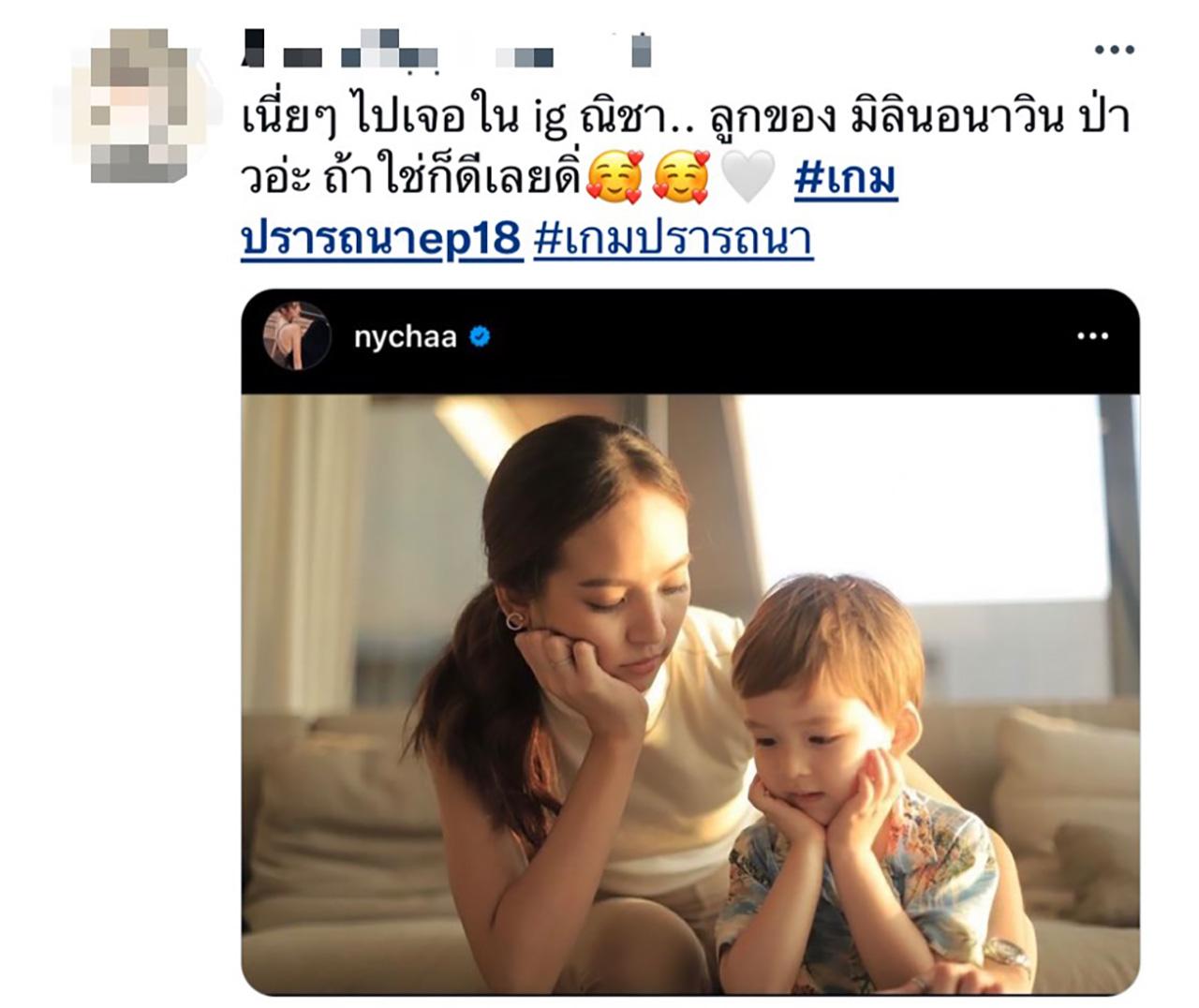Screen dimensions: 1199x1008
Task: Open the nychaa round profile picture
Action: [296, 336]
